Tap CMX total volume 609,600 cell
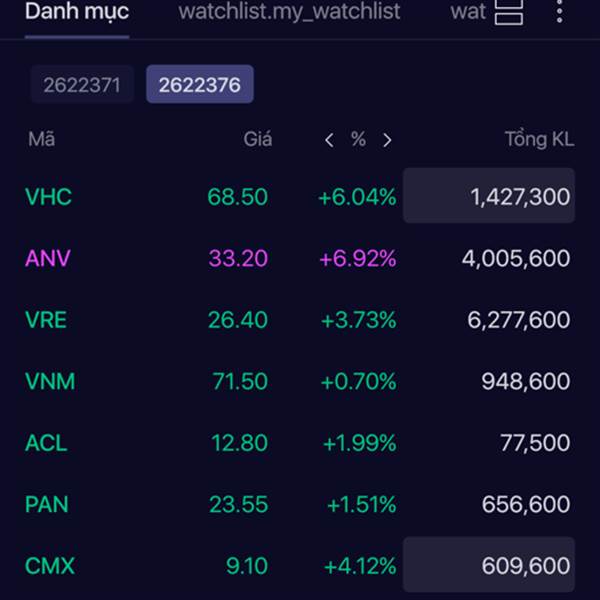Screen dimensions: 600x600 [x=489, y=565]
